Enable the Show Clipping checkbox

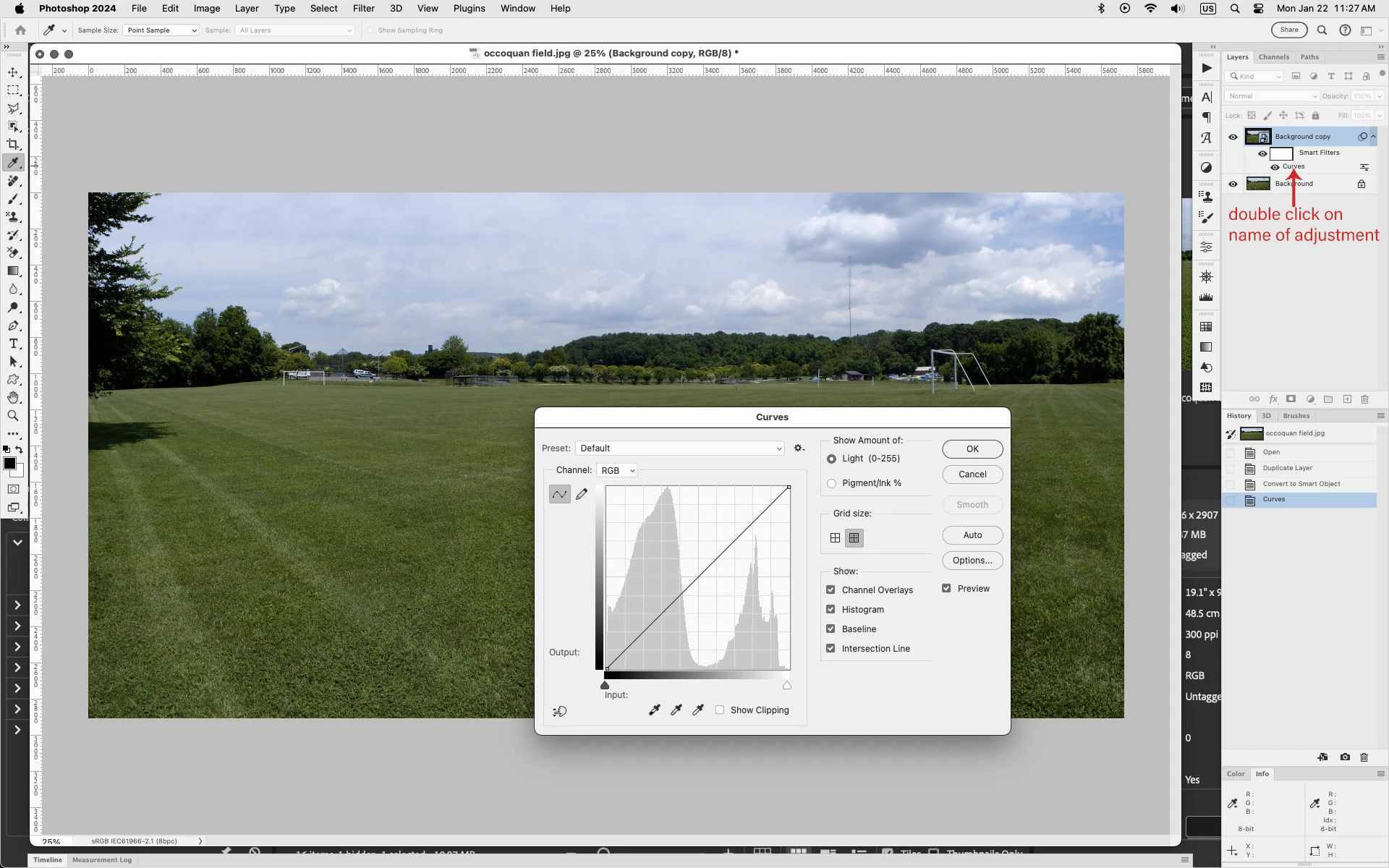tap(719, 710)
